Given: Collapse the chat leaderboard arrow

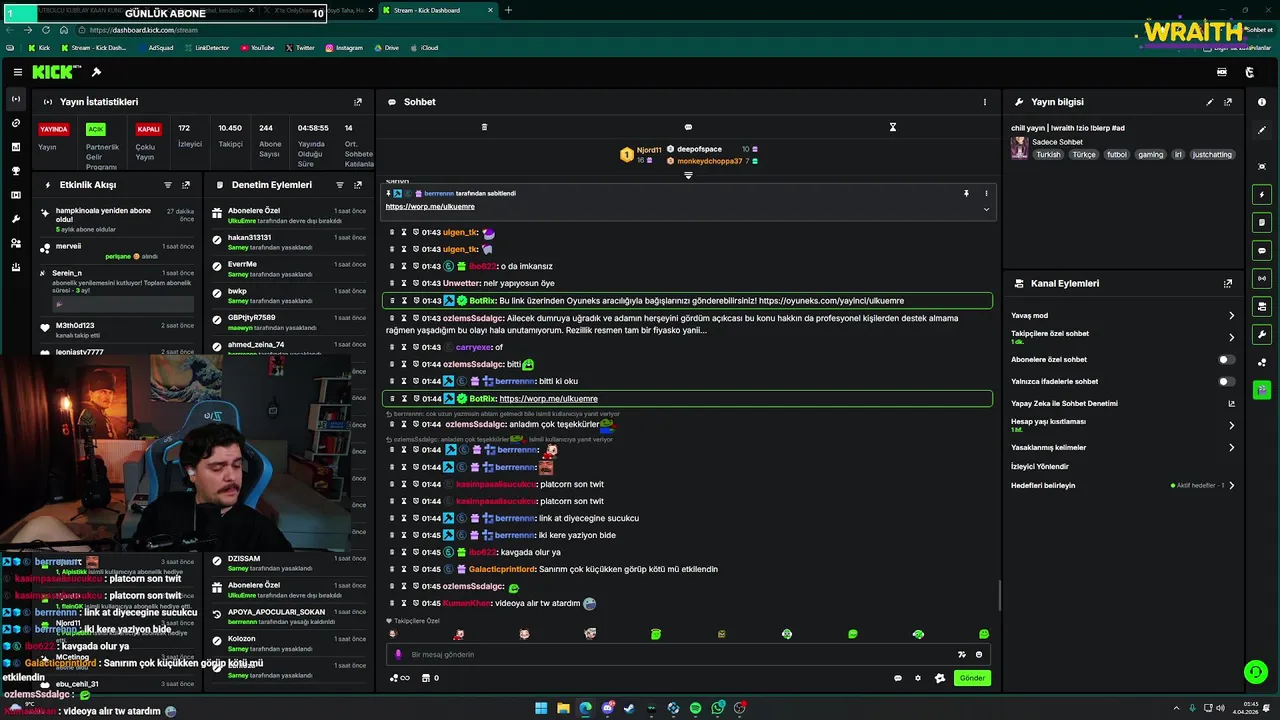Looking at the screenshot, I should coord(688,175).
